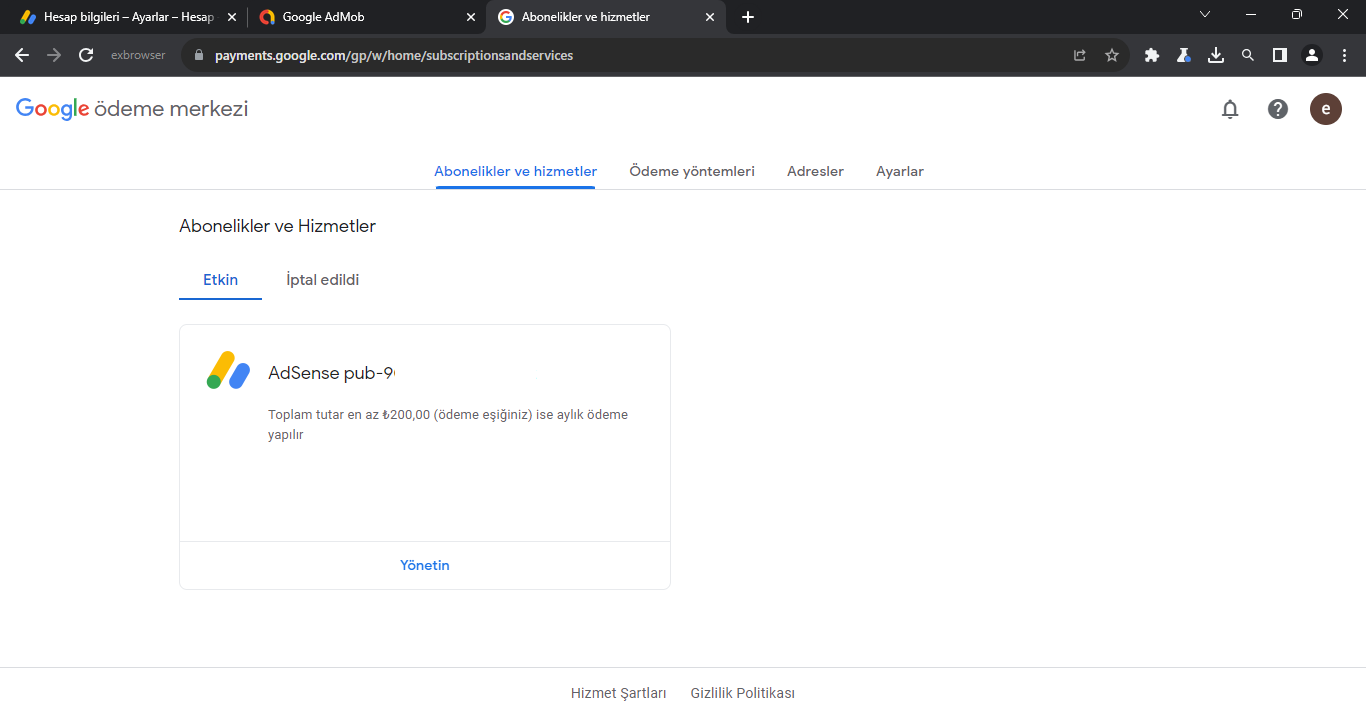This screenshot has height=720, width=1366.
Task: Open the downloads icon
Action: click(x=1216, y=55)
